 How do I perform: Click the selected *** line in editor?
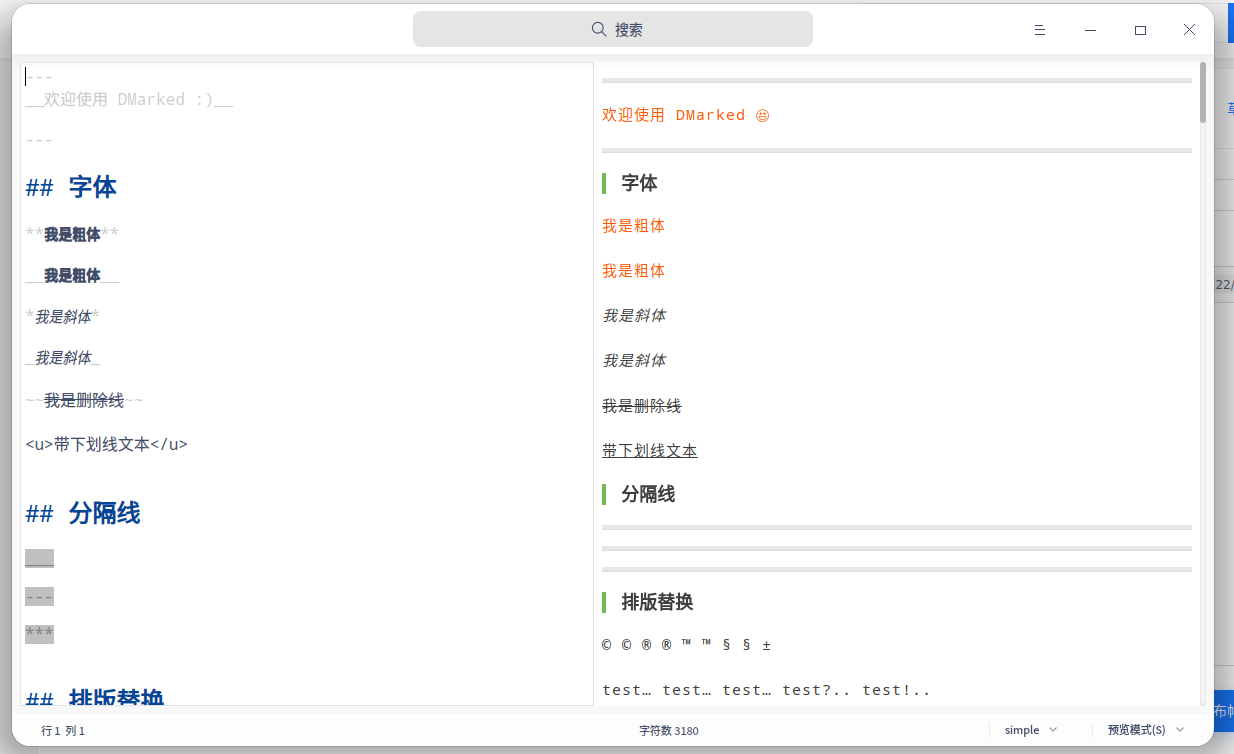pyautogui.click(x=39, y=634)
